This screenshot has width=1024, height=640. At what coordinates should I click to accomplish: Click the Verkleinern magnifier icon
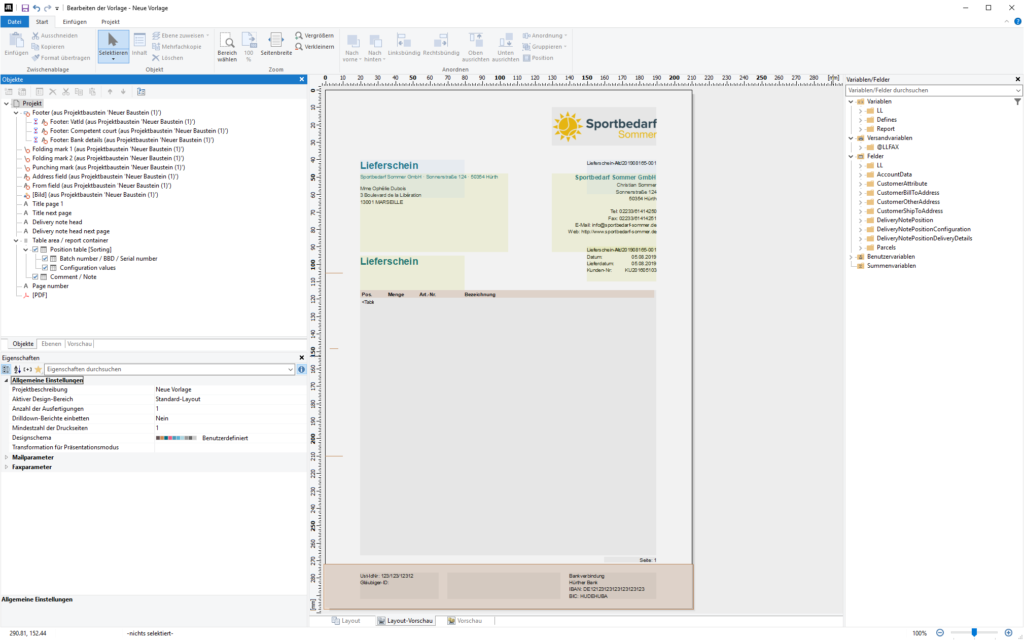point(299,47)
